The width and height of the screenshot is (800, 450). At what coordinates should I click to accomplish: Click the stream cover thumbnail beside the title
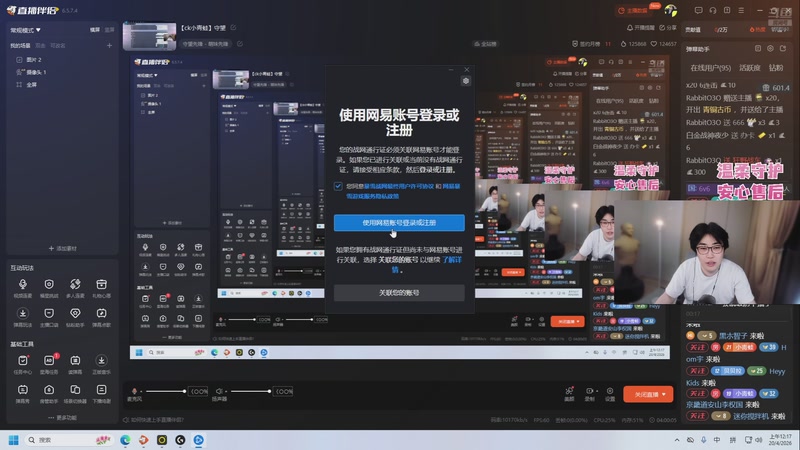pos(149,36)
